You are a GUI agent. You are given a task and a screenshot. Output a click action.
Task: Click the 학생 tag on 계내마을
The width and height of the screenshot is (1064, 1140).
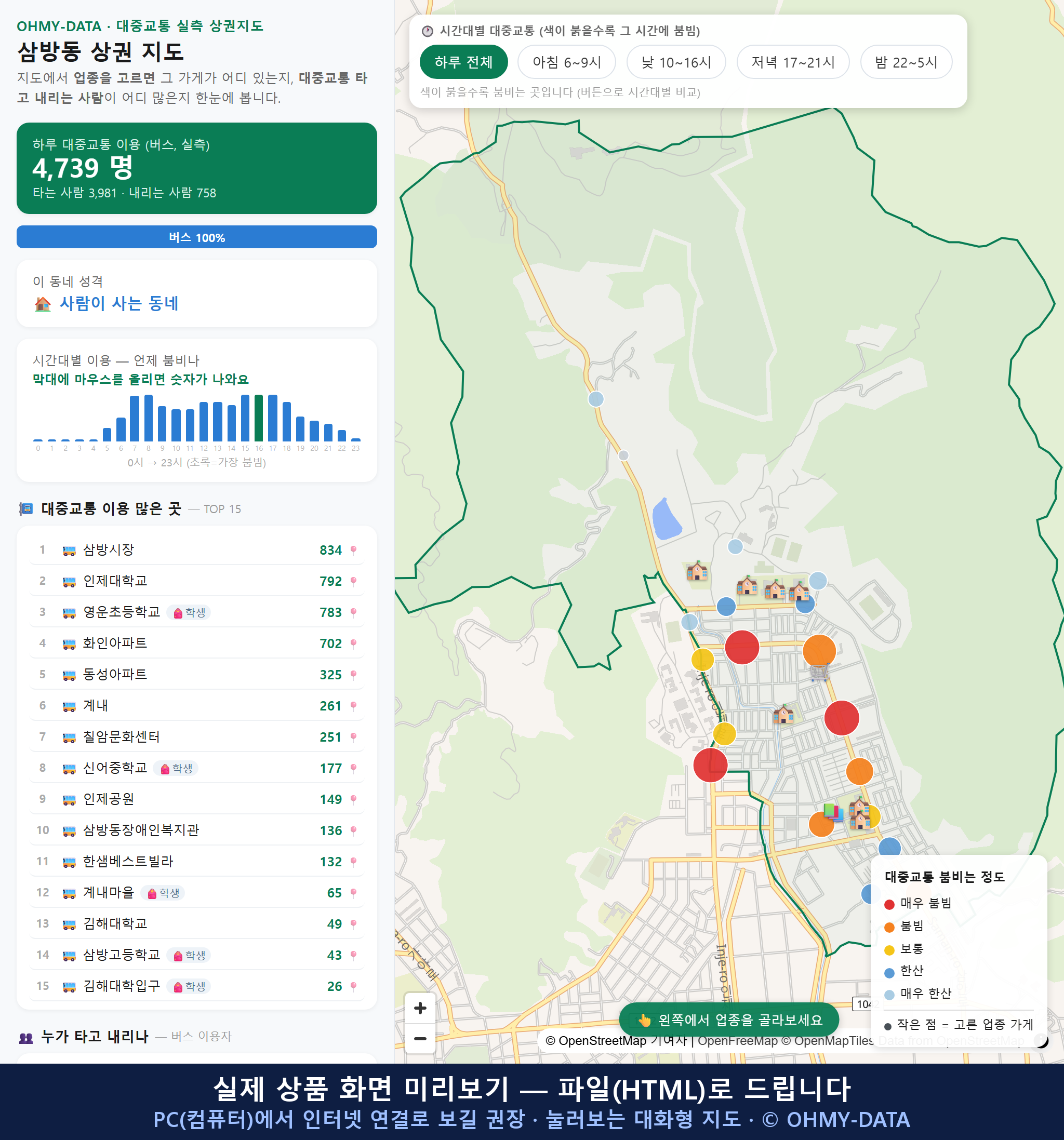(x=163, y=893)
